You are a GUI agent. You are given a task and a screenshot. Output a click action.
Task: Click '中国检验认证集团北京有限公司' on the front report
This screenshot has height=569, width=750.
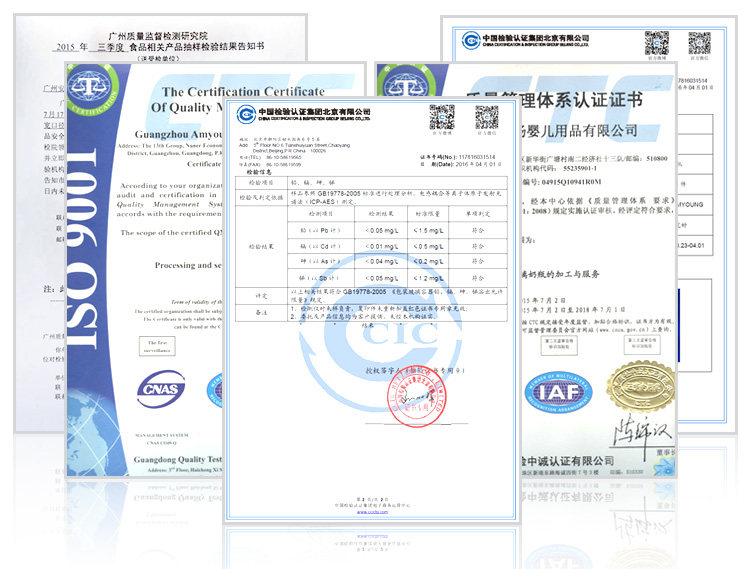314,112
